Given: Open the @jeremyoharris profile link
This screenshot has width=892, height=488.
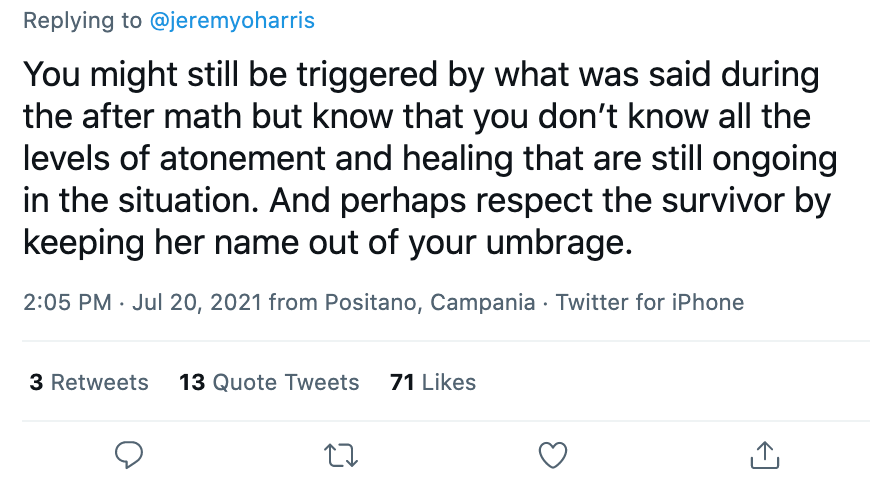Looking at the screenshot, I should click(232, 20).
